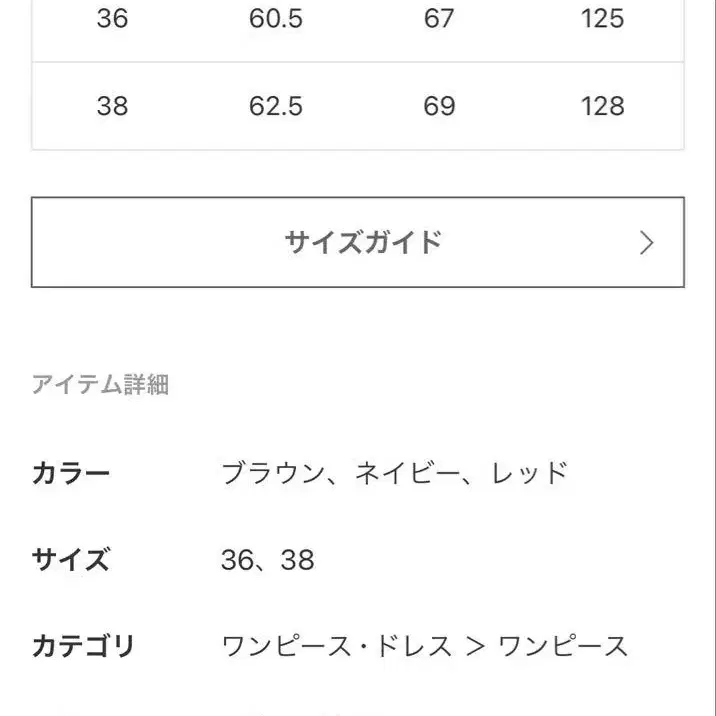Click the chevron arrow on サイズガイド
This screenshot has width=716, height=716.
point(647,243)
